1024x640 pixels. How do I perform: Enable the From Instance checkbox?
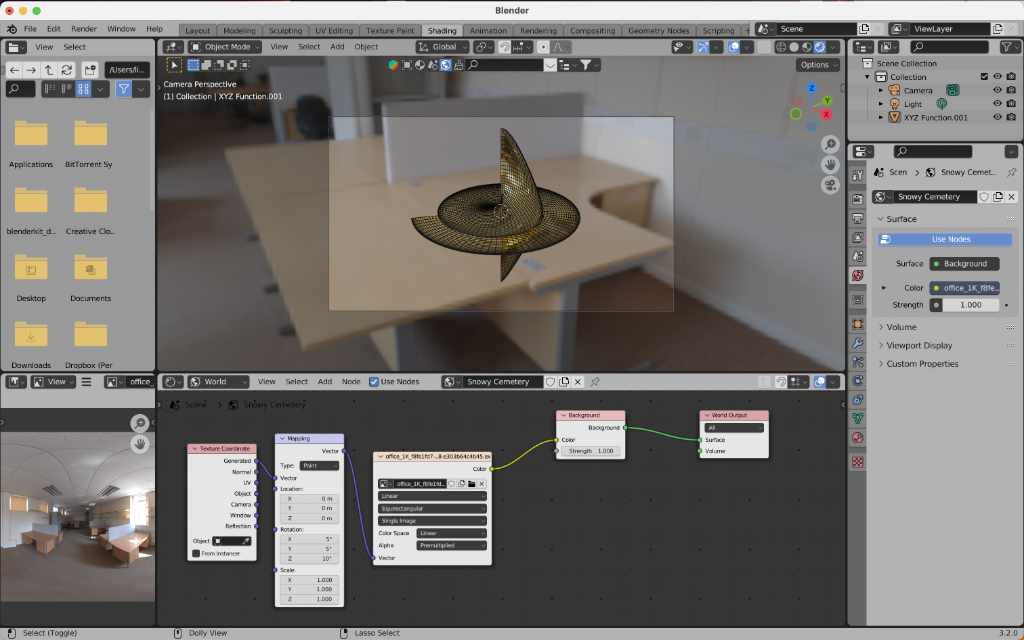(197, 553)
